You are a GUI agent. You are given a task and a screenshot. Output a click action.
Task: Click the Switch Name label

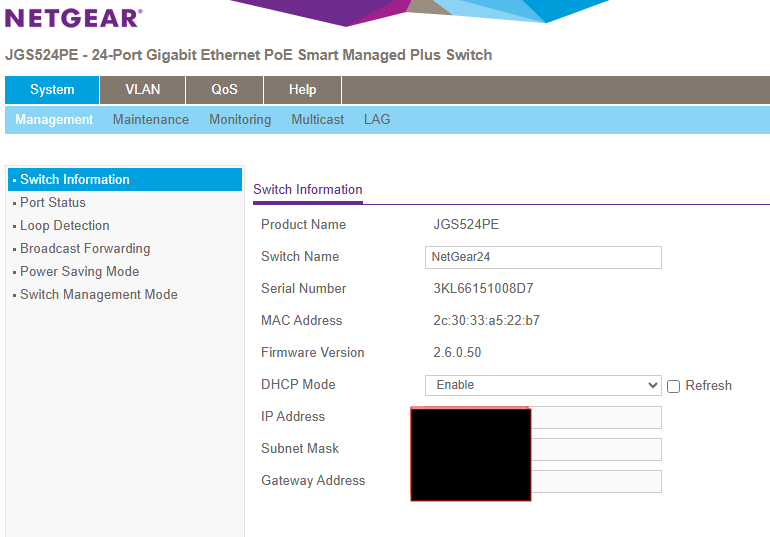pos(300,257)
